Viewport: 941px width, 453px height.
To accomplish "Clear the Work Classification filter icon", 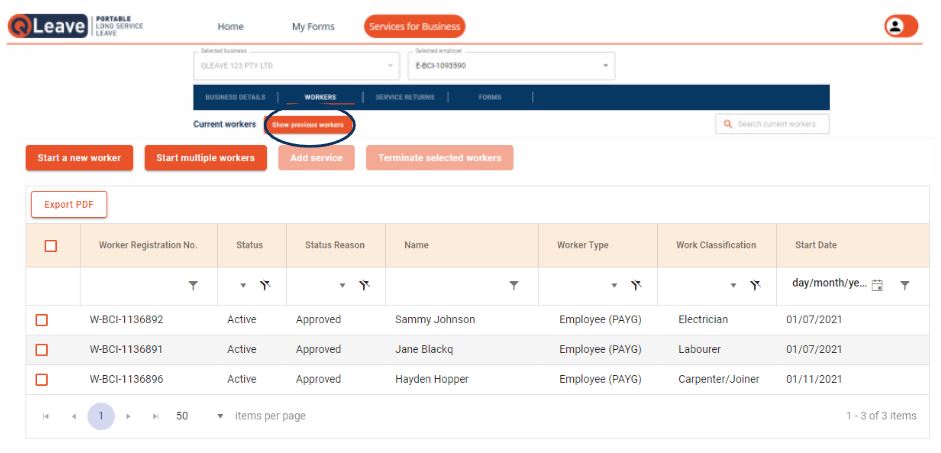I will (x=755, y=286).
